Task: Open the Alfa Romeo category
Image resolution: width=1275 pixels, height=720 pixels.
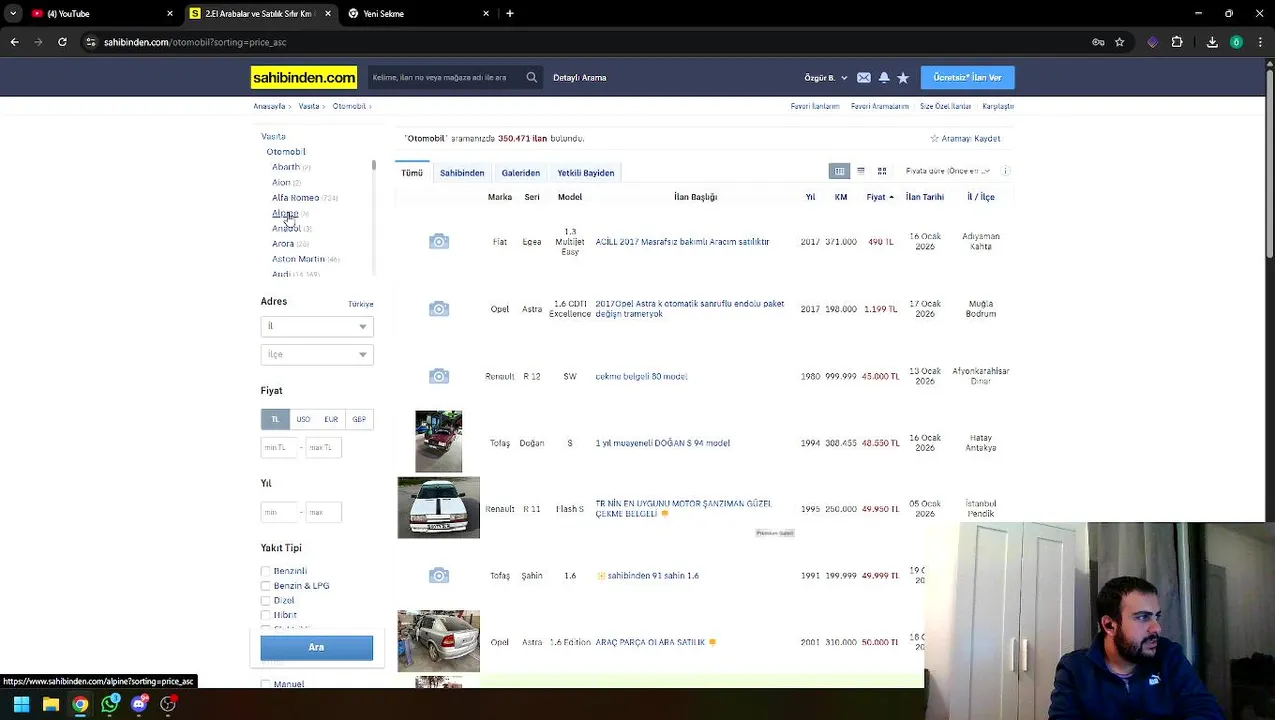Action: click(296, 198)
